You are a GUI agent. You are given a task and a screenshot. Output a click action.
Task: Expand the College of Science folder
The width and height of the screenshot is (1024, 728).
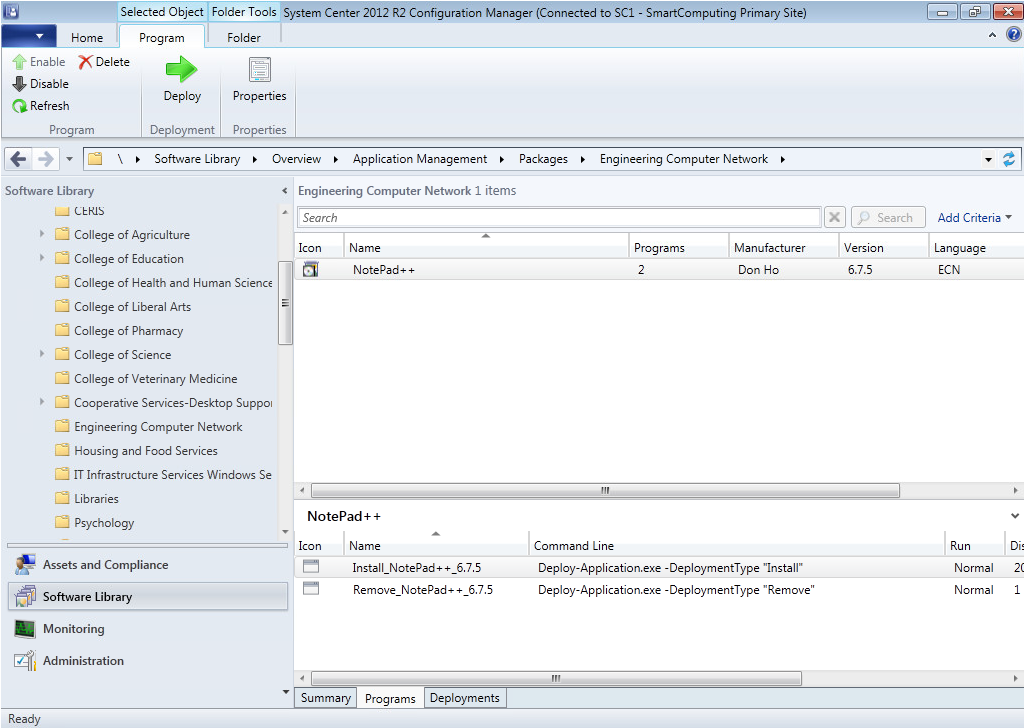[x=42, y=354]
